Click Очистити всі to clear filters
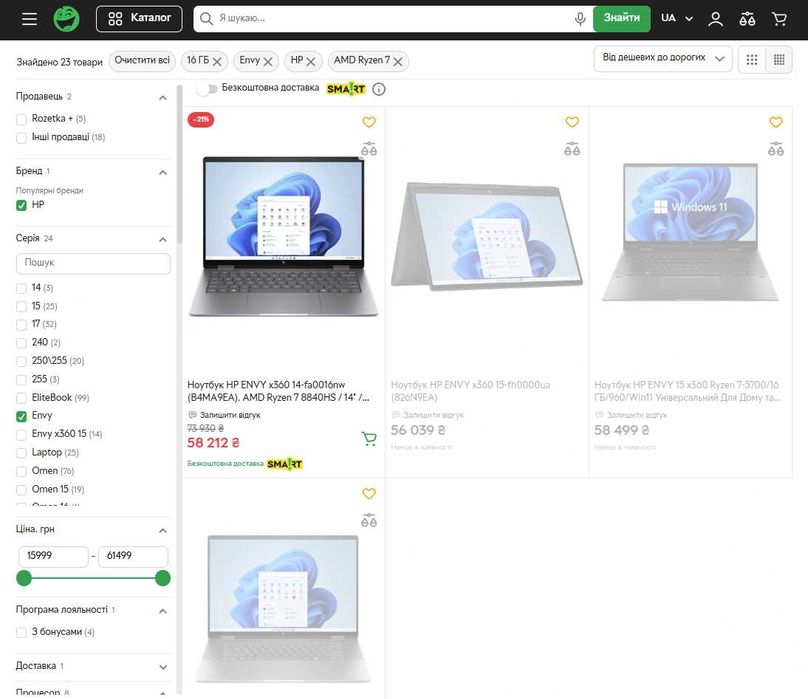The image size is (808, 699). (142, 60)
